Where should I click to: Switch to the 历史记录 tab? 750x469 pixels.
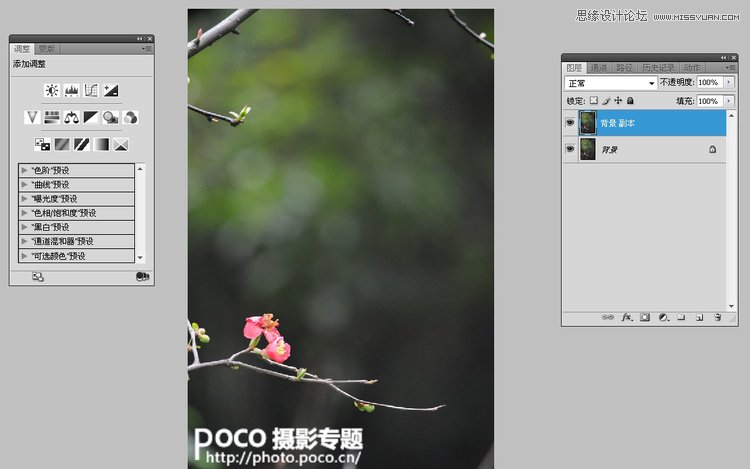click(658, 68)
